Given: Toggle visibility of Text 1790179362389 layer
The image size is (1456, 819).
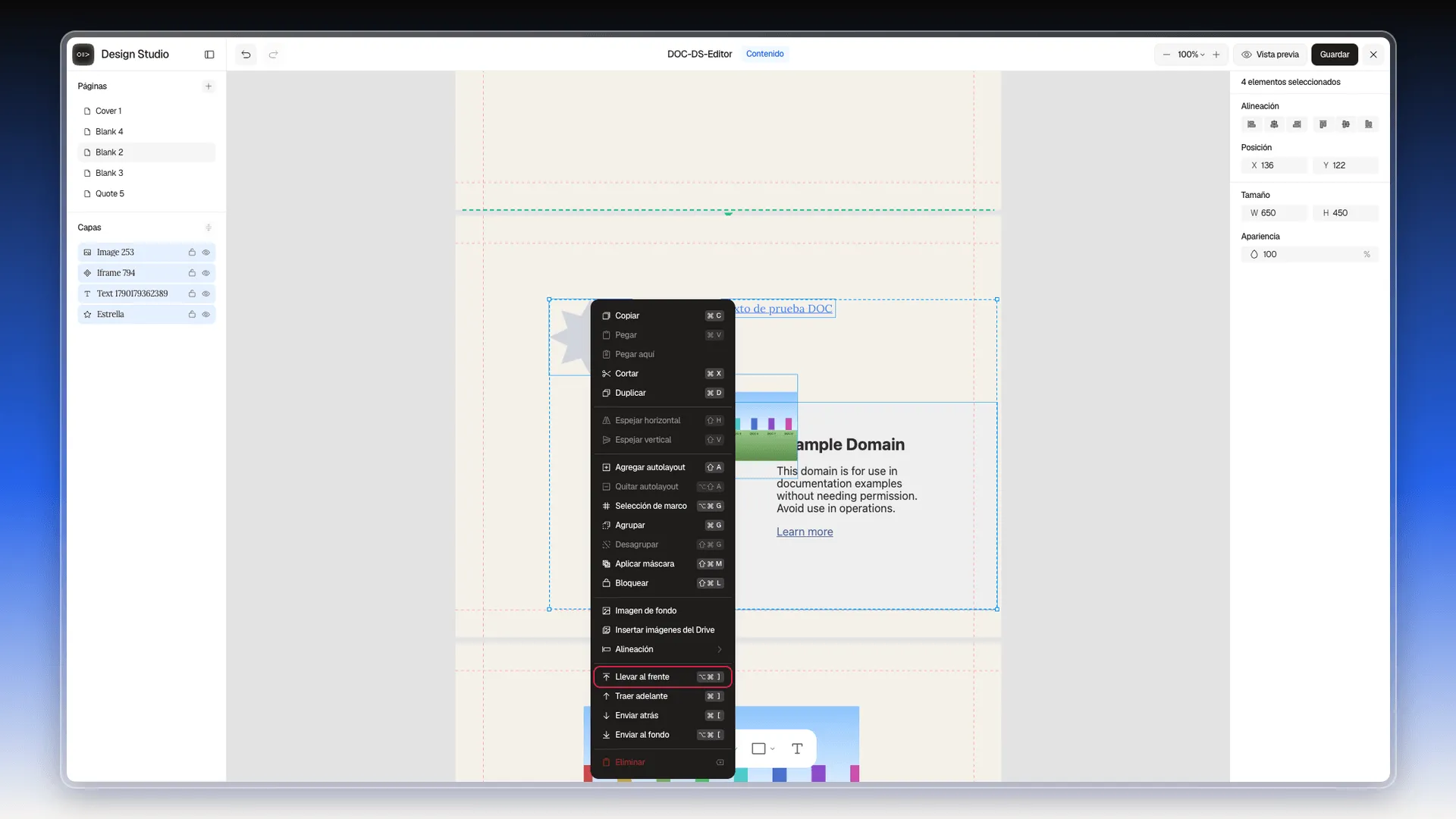Looking at the screenshot, I should tap(206, 293).
